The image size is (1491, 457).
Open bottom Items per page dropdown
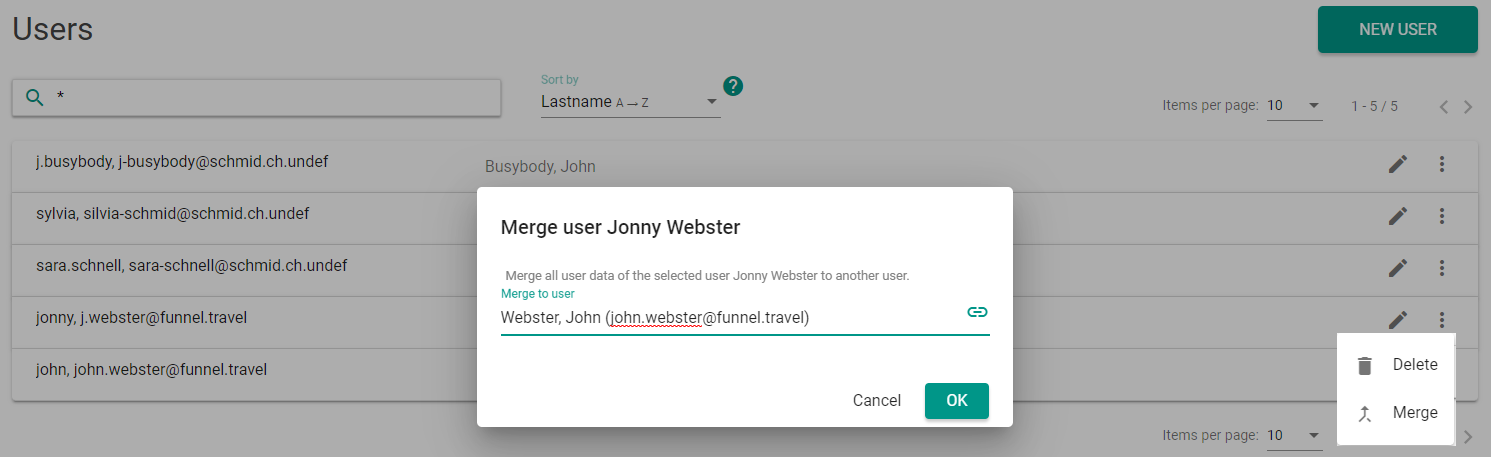(1294, 436)
